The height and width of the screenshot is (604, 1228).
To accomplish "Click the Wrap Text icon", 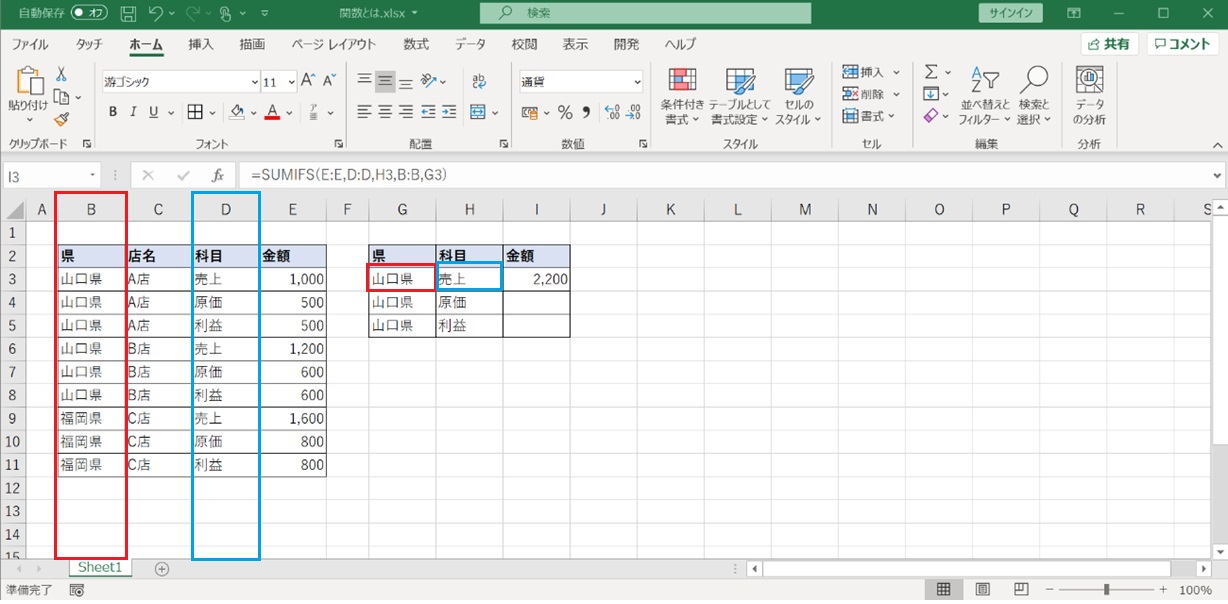I will [x=479, y=81].
